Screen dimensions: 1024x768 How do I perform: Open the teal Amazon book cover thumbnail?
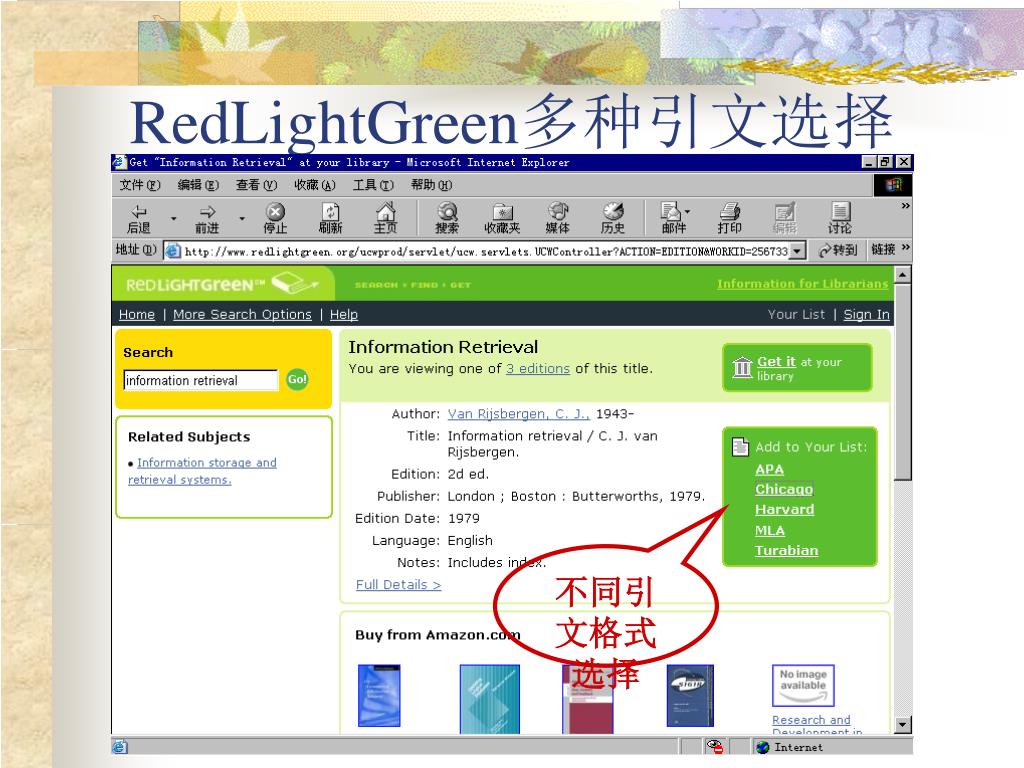pyautogui.click(x=490, y=699)
